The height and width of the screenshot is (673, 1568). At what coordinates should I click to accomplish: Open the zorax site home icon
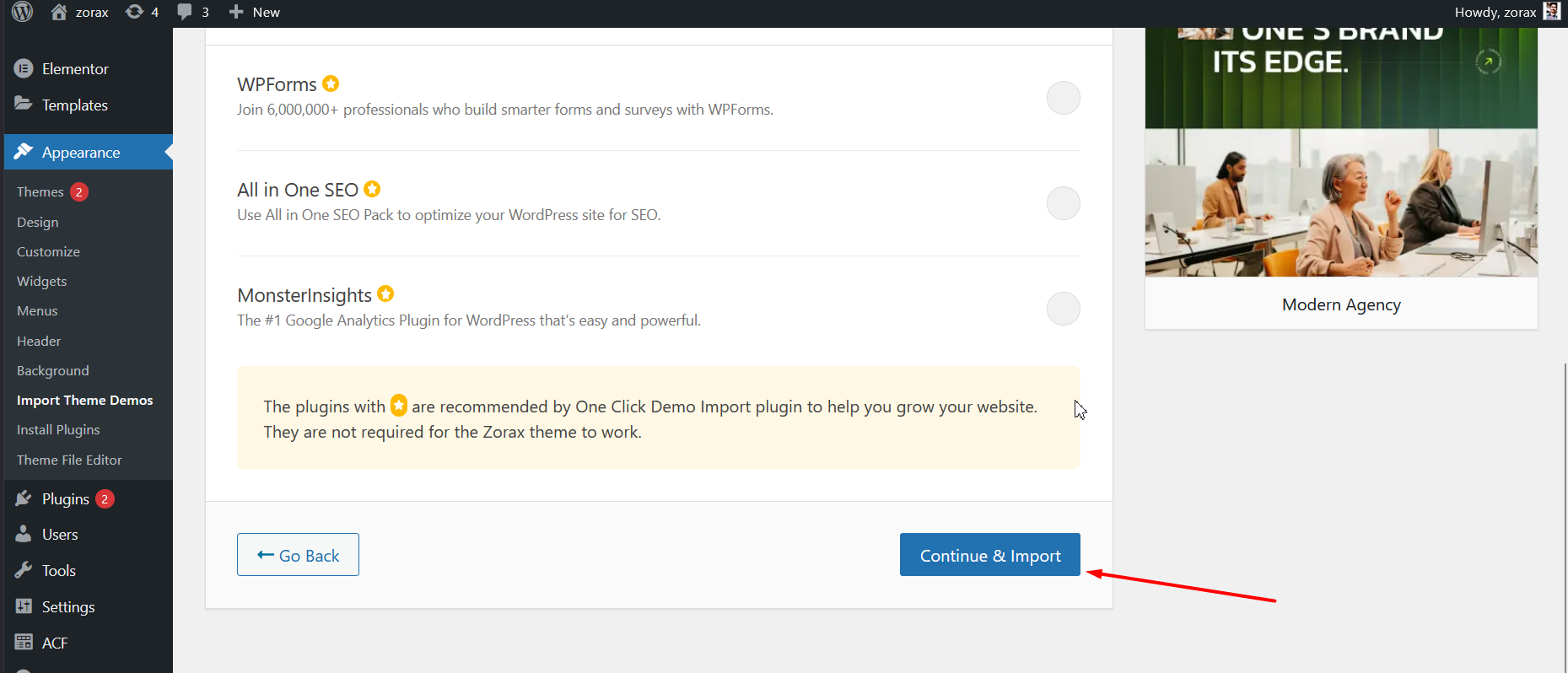[x=59, y=12]
